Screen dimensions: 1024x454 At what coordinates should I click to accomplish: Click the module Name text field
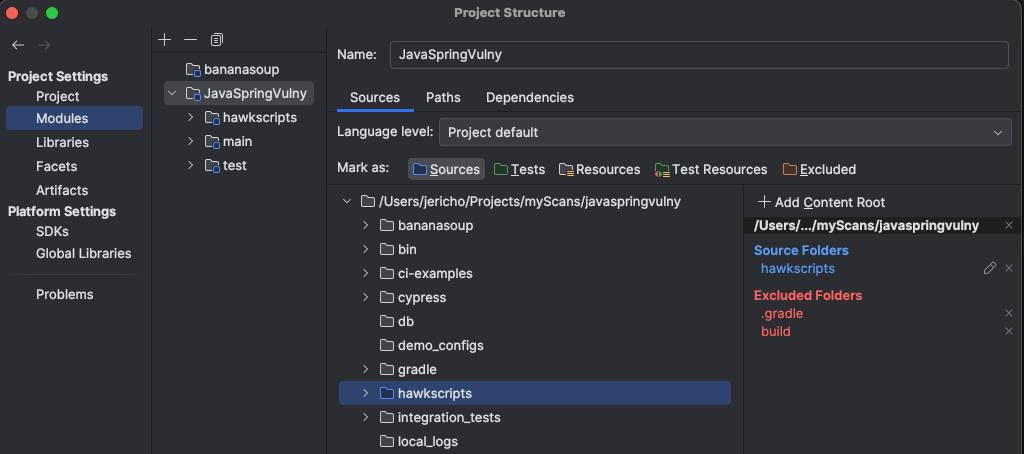[x=699, y=55]
